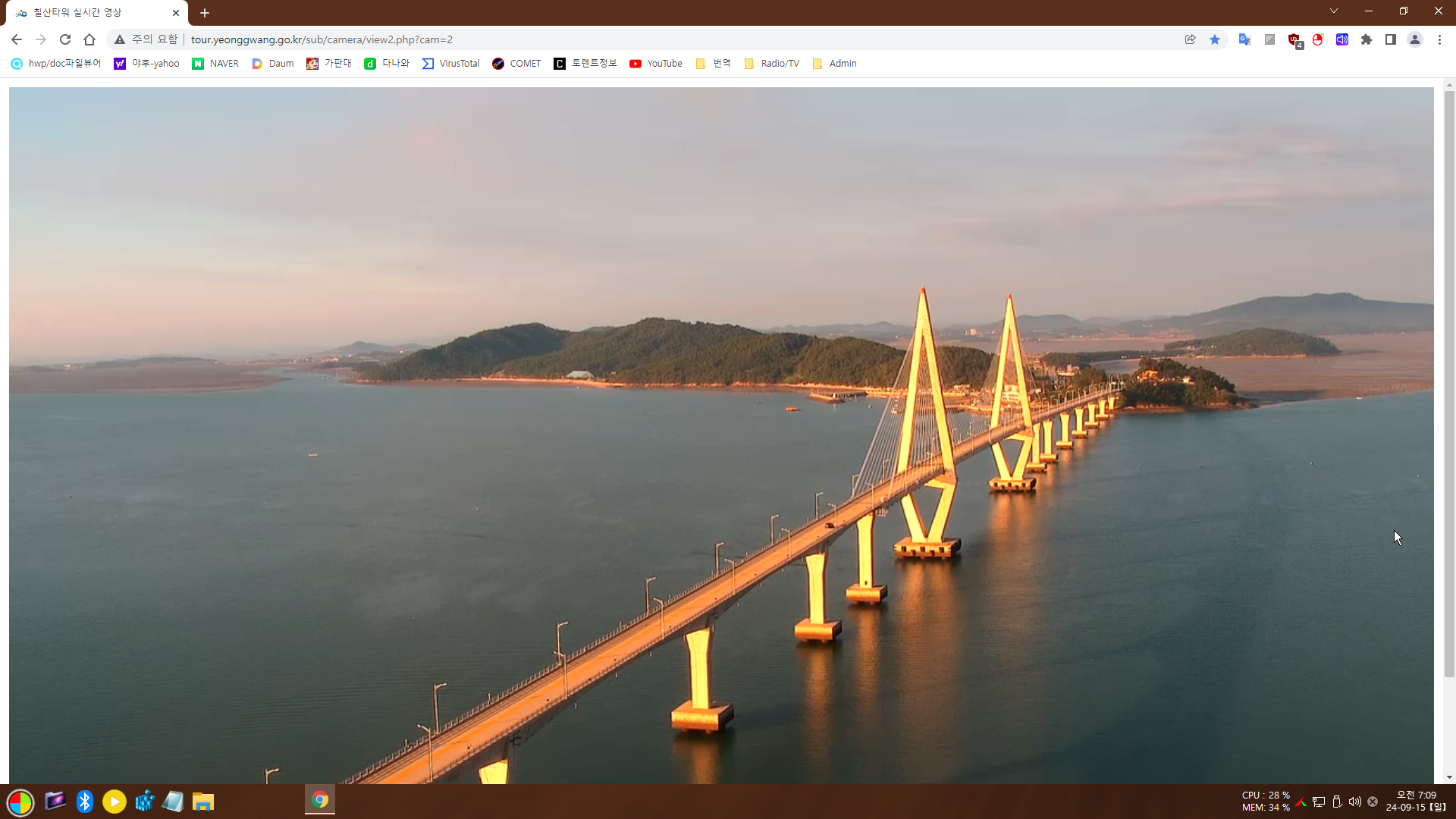Open the YouTube bookmark
1456x819 pixels.
coord(656,64)
